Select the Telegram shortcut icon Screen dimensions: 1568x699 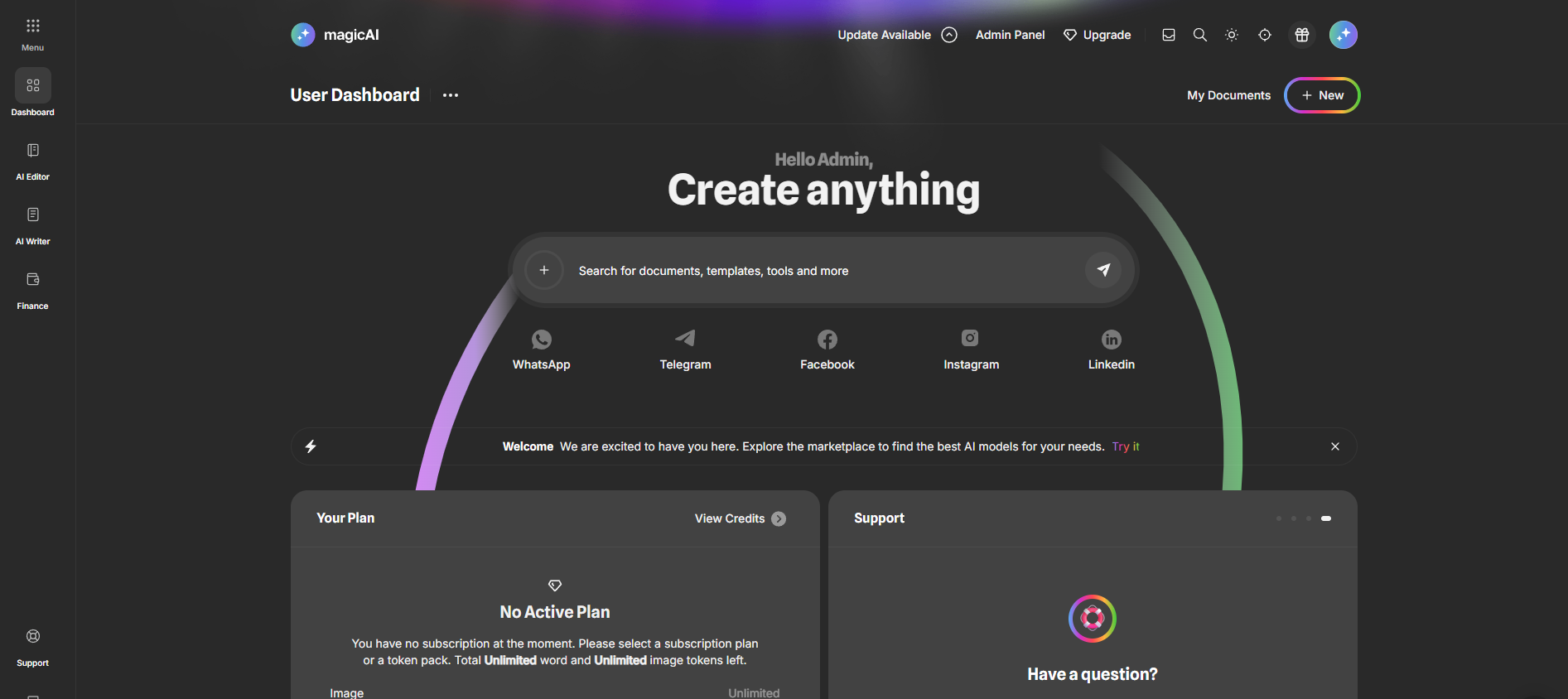point(685,338)
